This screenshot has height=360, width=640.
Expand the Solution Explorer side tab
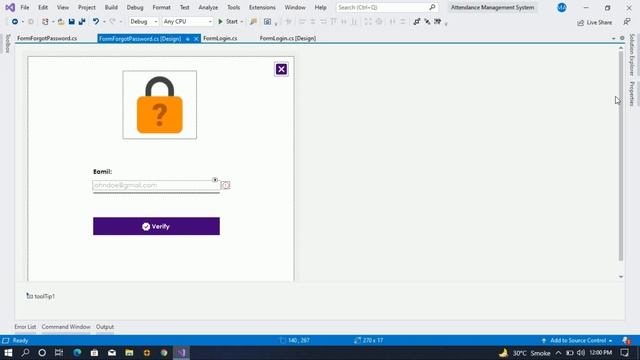(632, 55)
